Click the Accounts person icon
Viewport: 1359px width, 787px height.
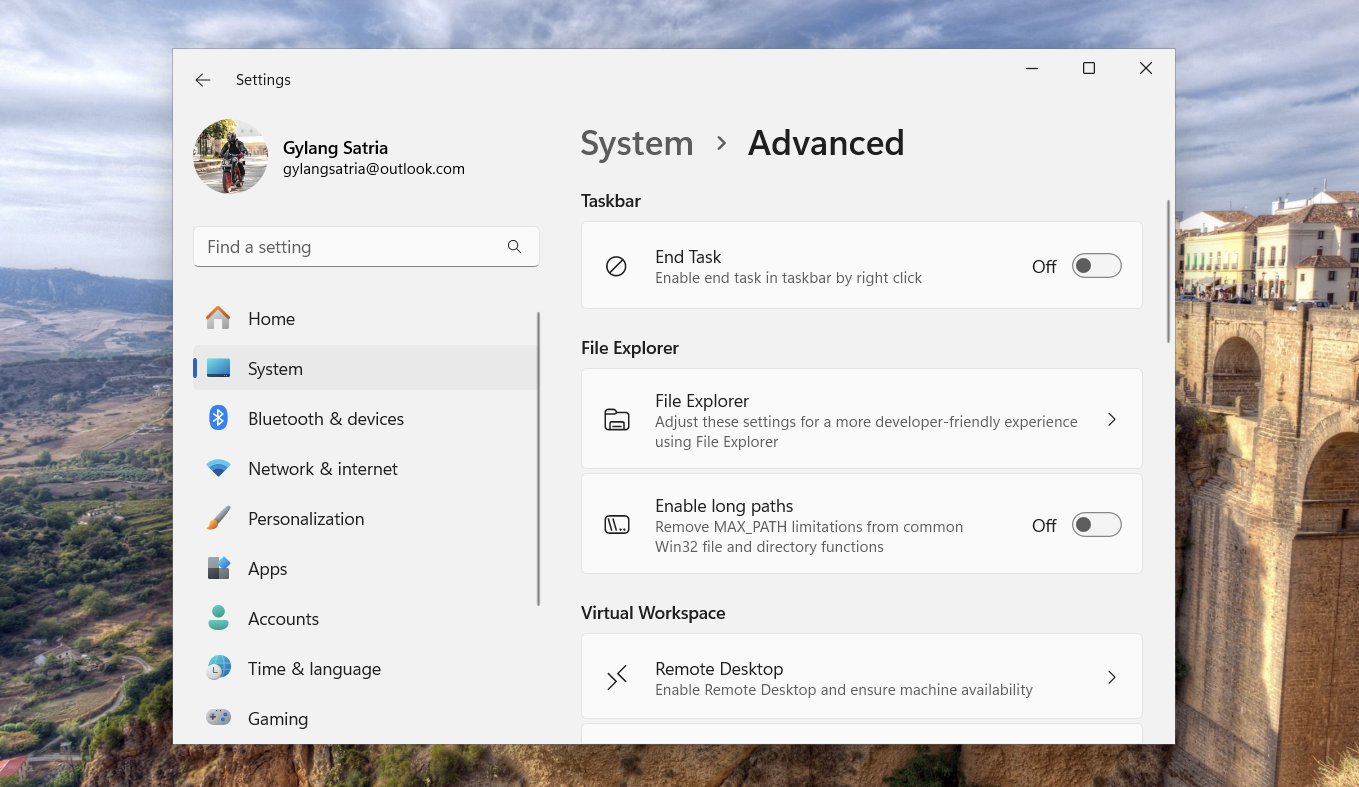click(218, 618)
